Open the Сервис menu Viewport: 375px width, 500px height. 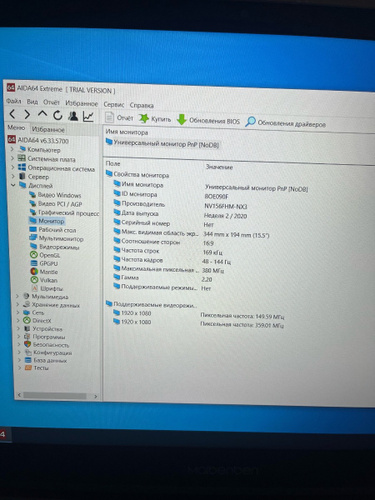tap(114, 104)
